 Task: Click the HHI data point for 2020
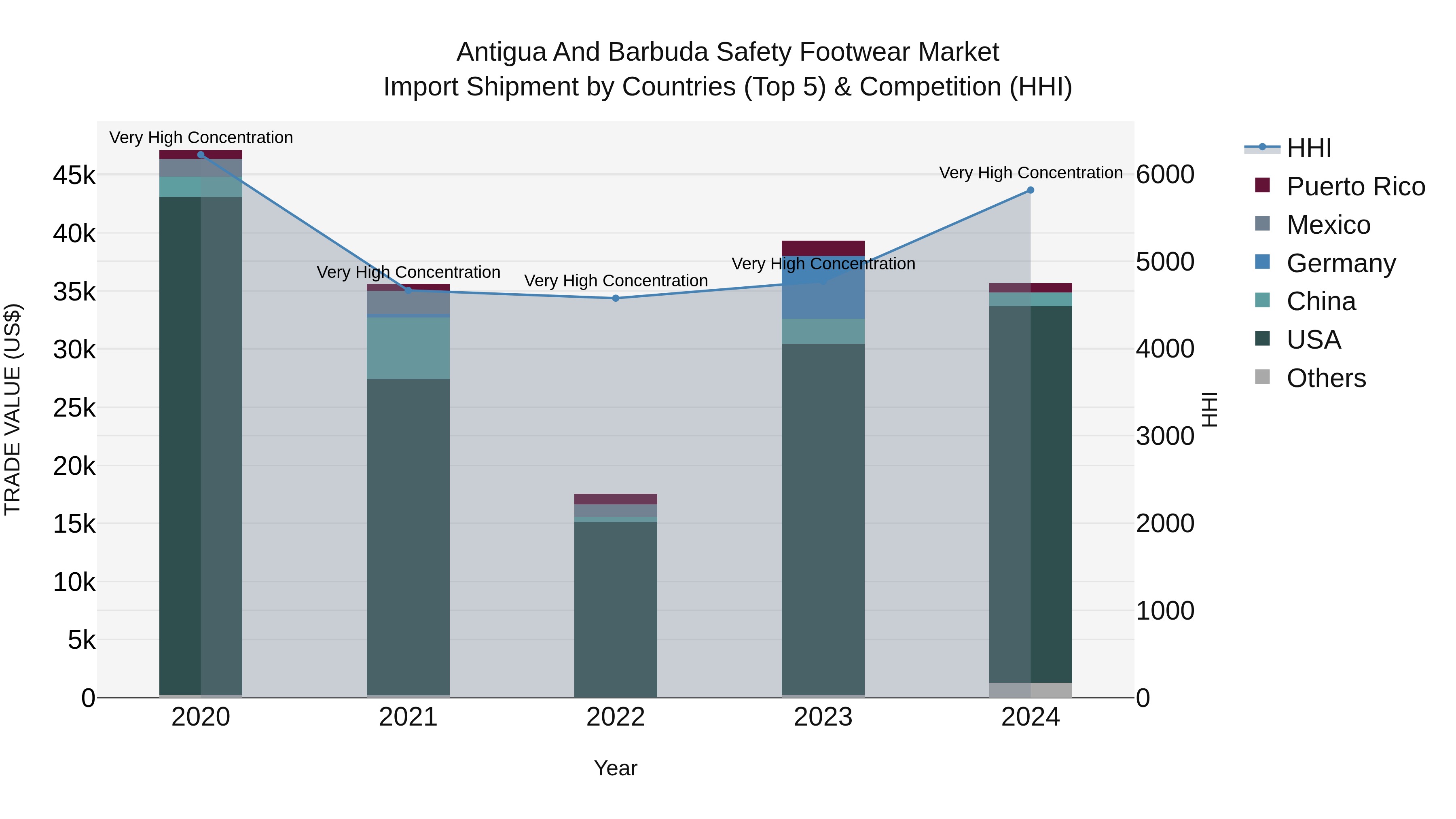pos(201,154)
